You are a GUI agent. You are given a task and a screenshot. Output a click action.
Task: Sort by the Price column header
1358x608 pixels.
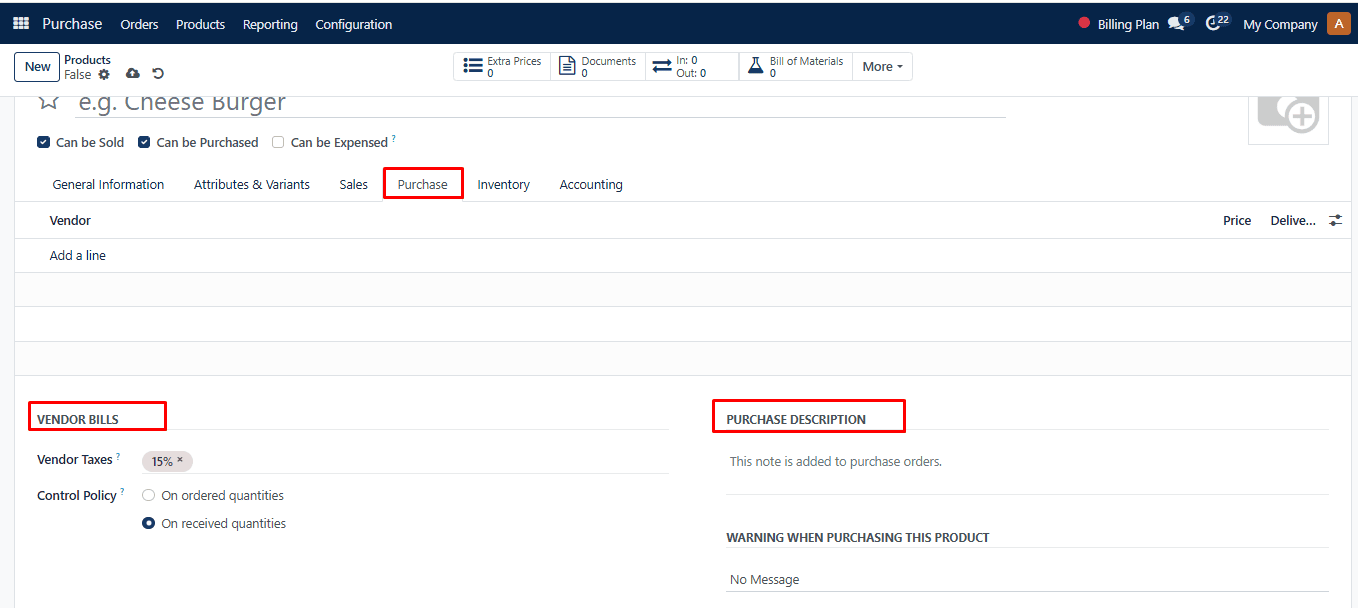[1237, 220]
